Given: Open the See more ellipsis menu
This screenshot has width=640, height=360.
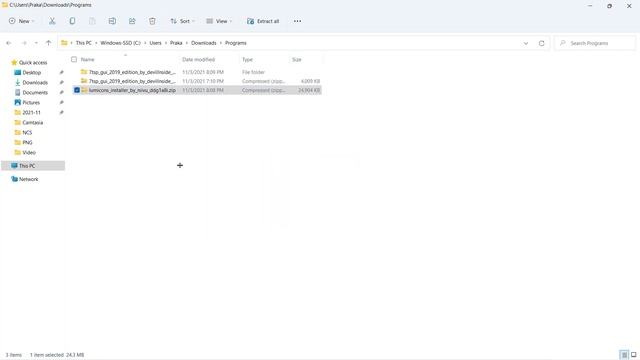Looking at the screenshot, I should pos(297,21).
